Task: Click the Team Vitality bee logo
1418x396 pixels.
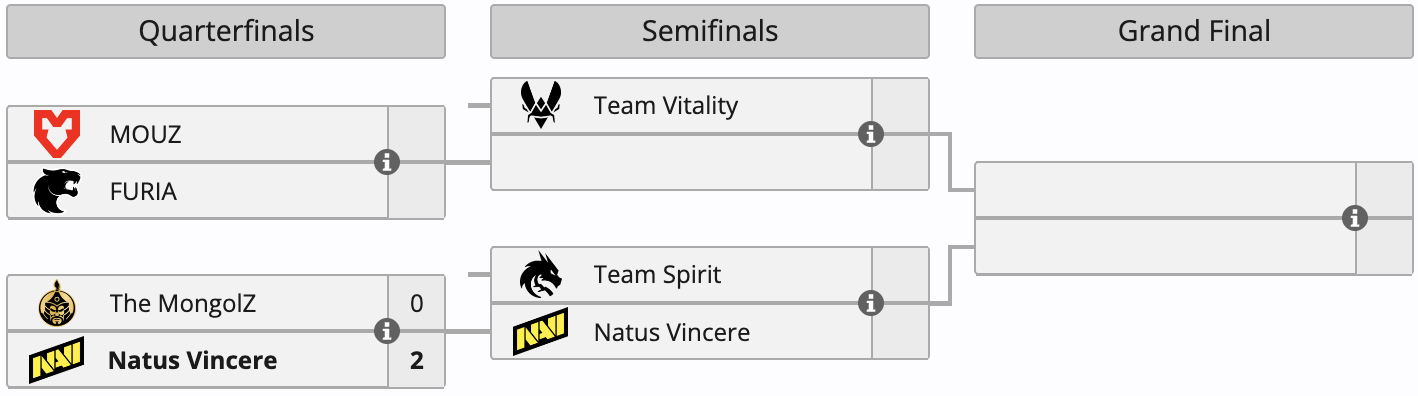Action: pyautogui.click(x=541, y=105)
